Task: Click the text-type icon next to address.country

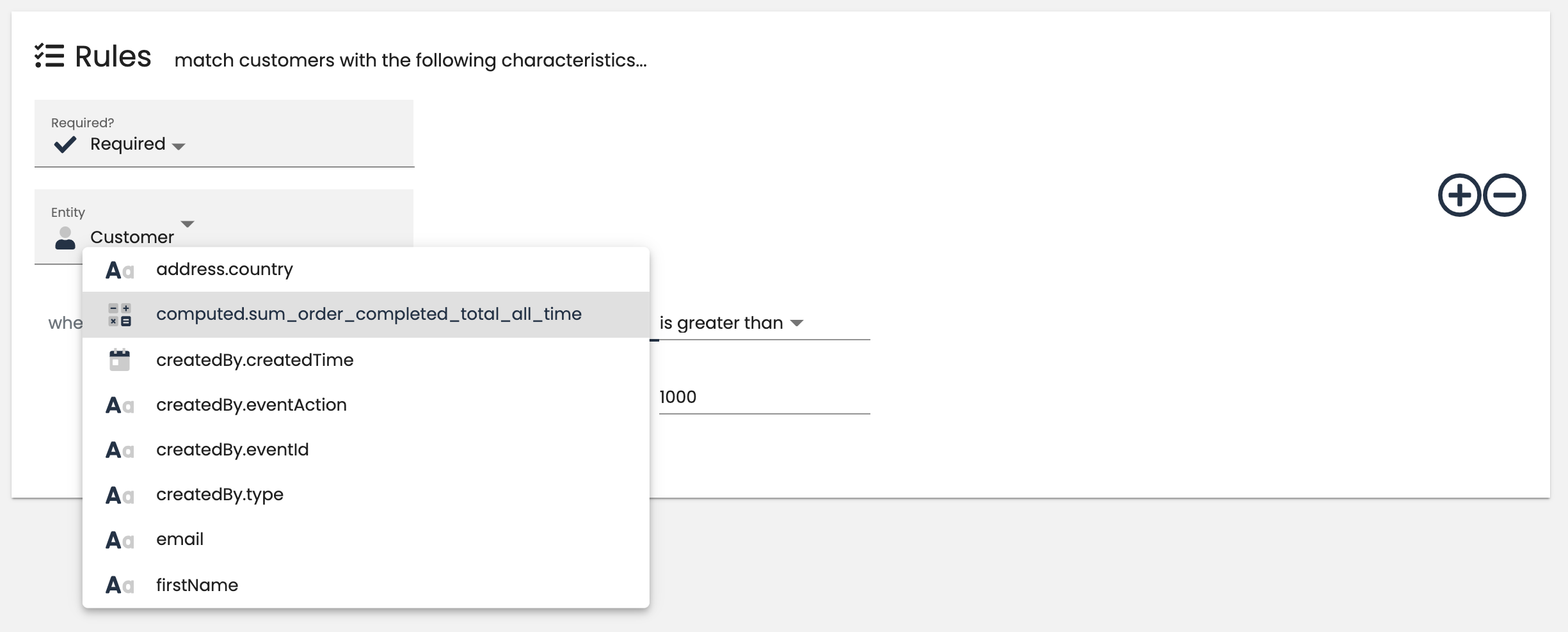Action: point(120,270)
